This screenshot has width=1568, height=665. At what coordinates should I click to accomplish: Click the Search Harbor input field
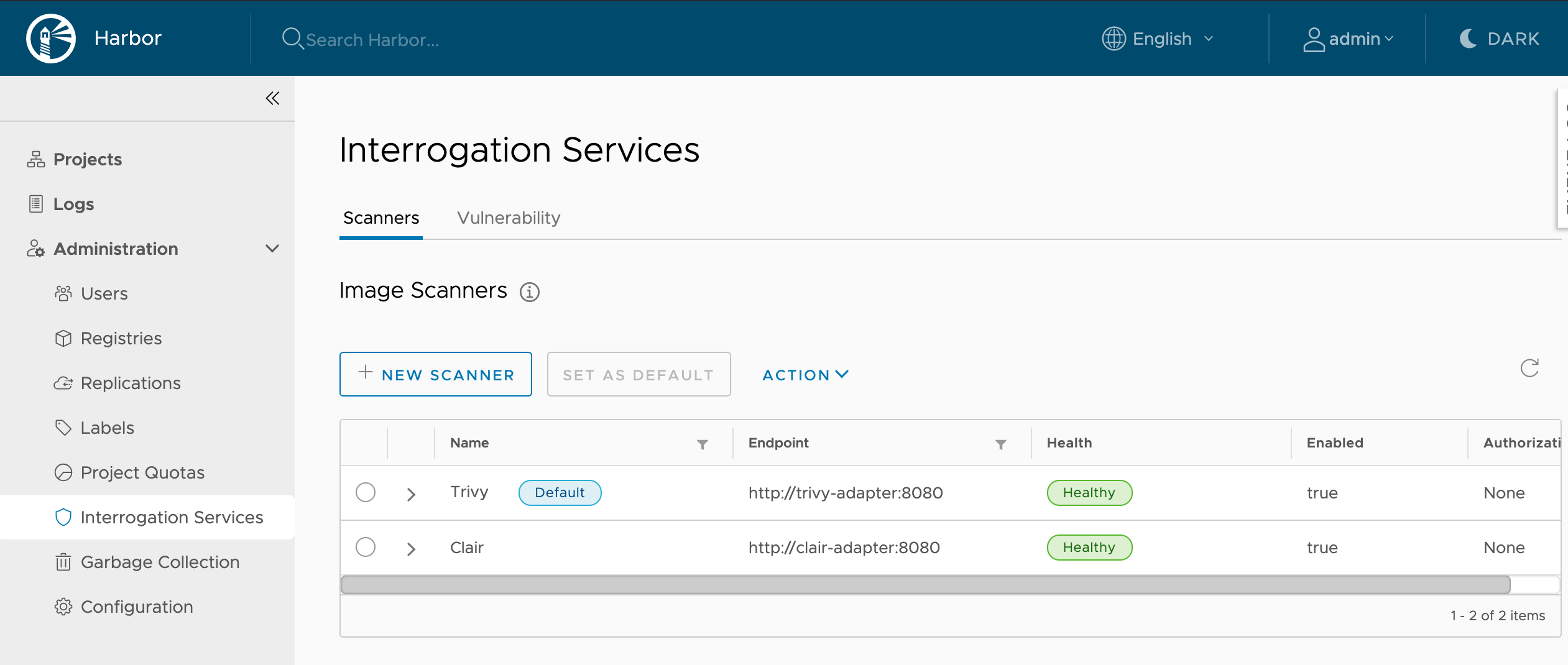[x=373, y=40]
